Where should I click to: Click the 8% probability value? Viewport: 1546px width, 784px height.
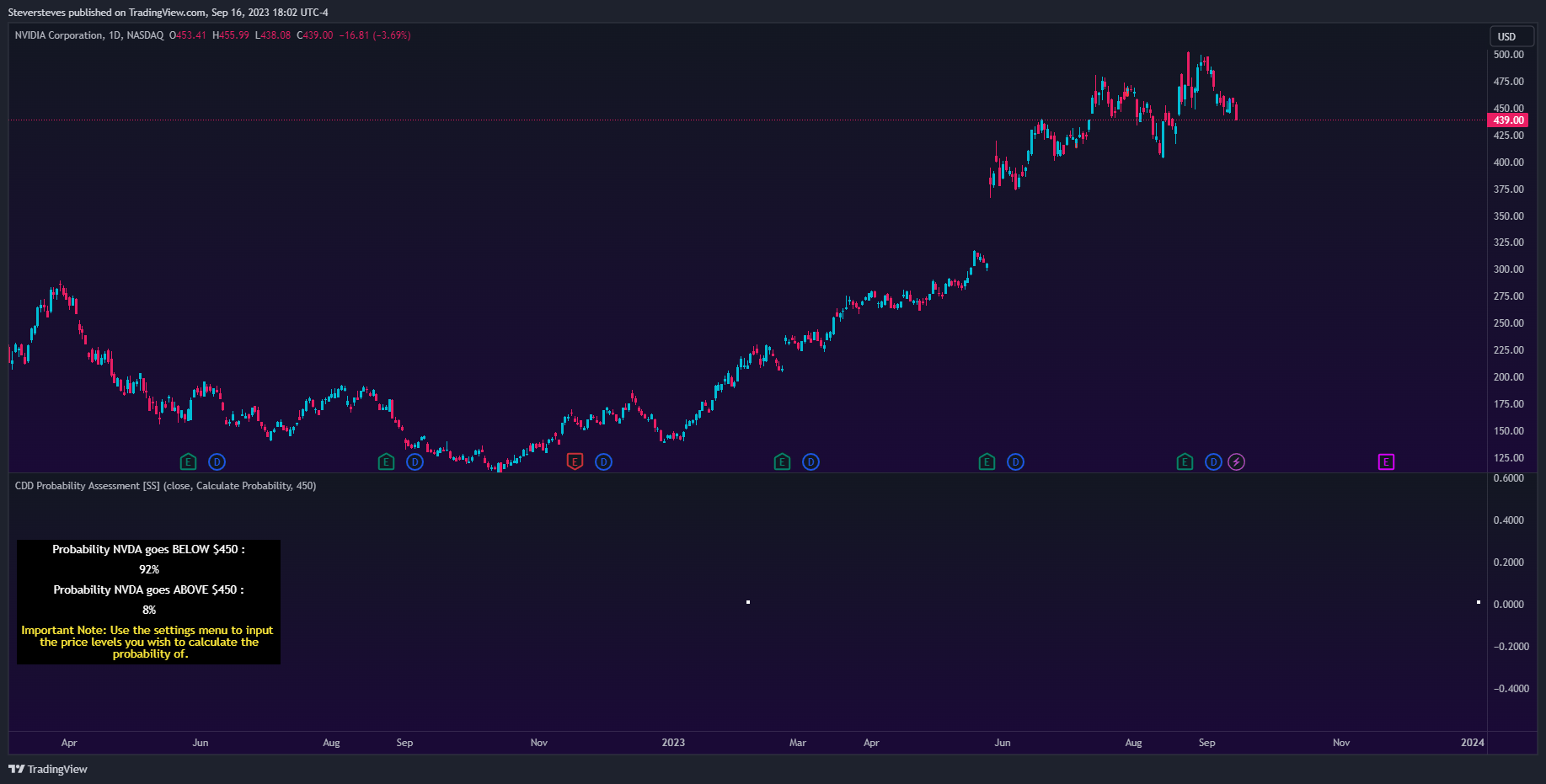pyautogui.click(x=149, y=610)
